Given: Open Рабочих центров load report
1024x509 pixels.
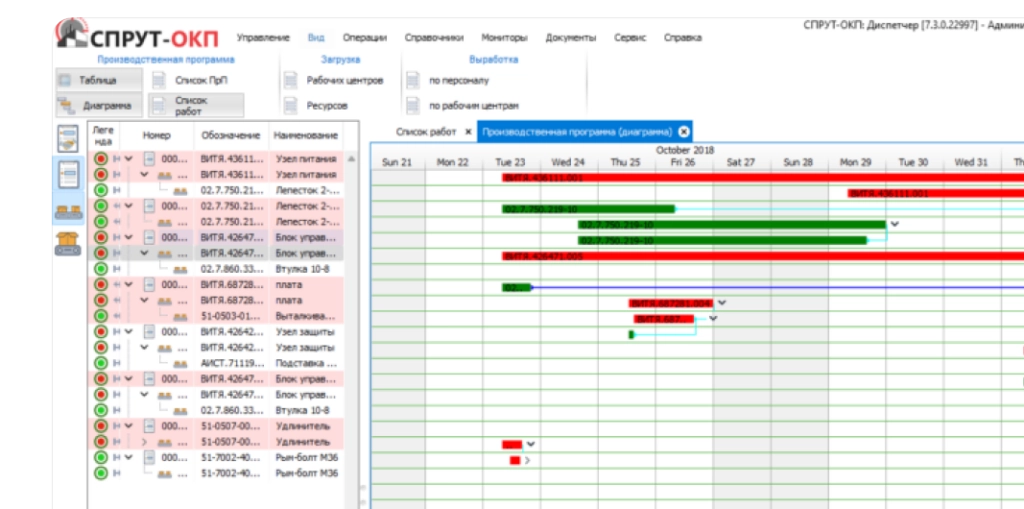Looking at the screenshot, I should tap(290, 80).
